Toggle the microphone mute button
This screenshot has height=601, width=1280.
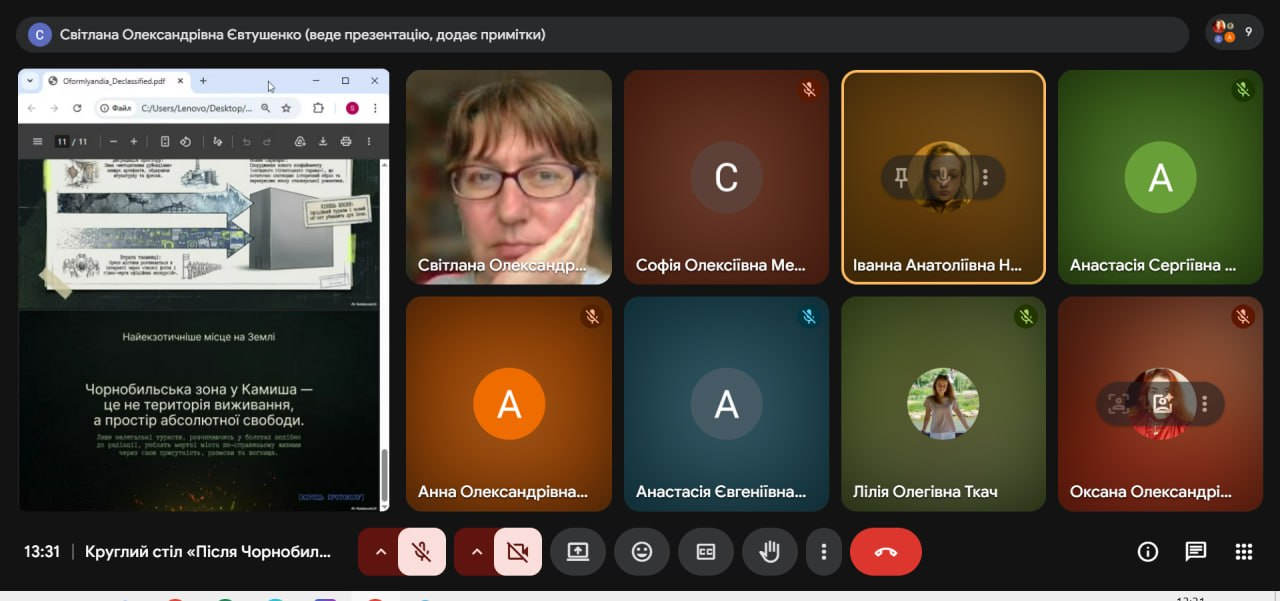tap(422, 552)
